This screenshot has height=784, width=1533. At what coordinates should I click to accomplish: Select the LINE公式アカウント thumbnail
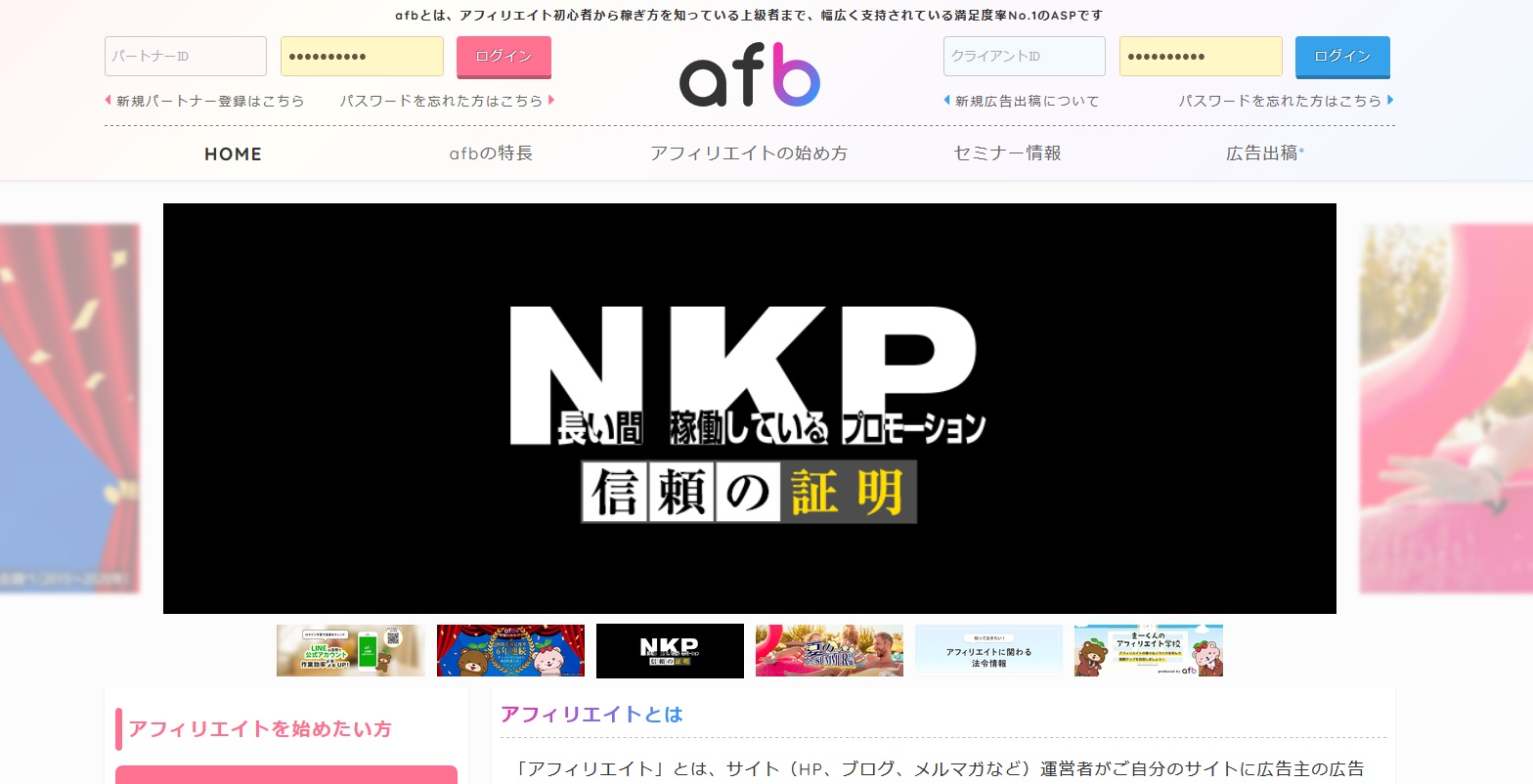[351, 651]
